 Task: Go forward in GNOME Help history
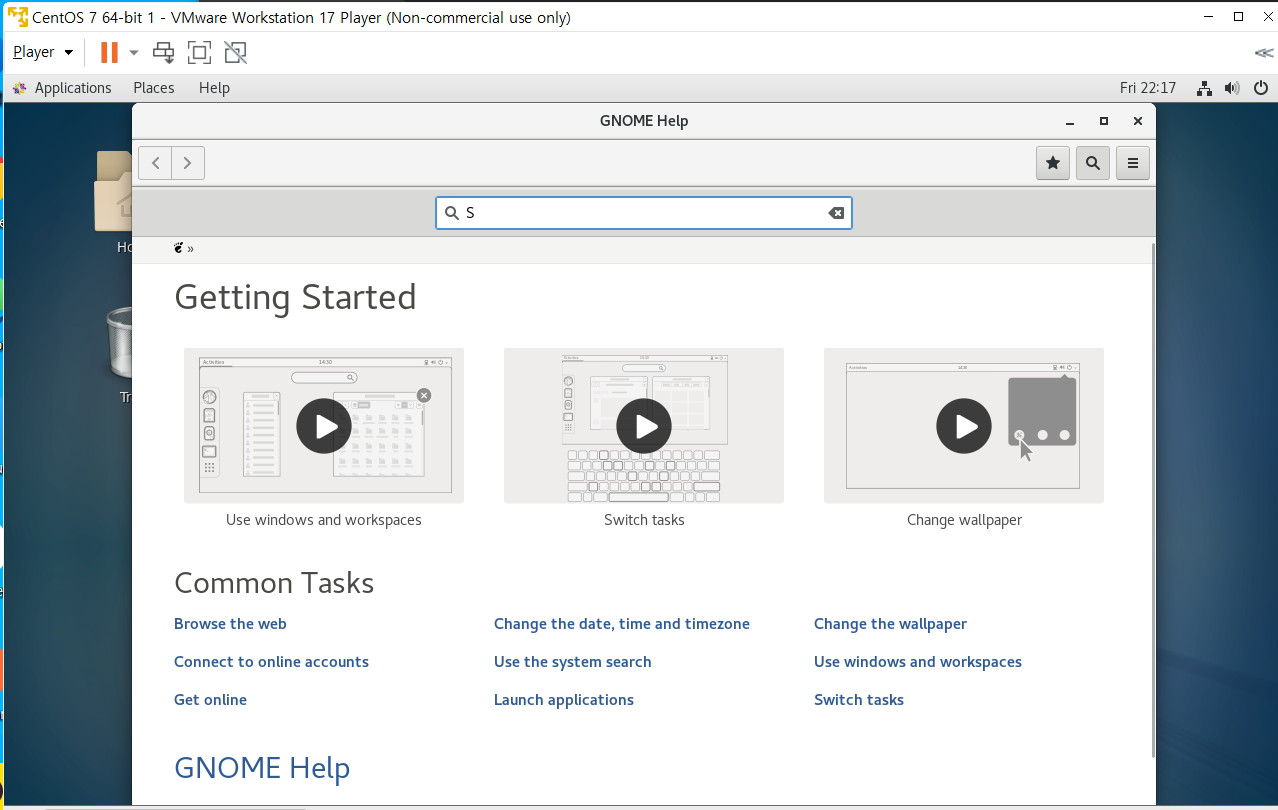pos(188,163)
